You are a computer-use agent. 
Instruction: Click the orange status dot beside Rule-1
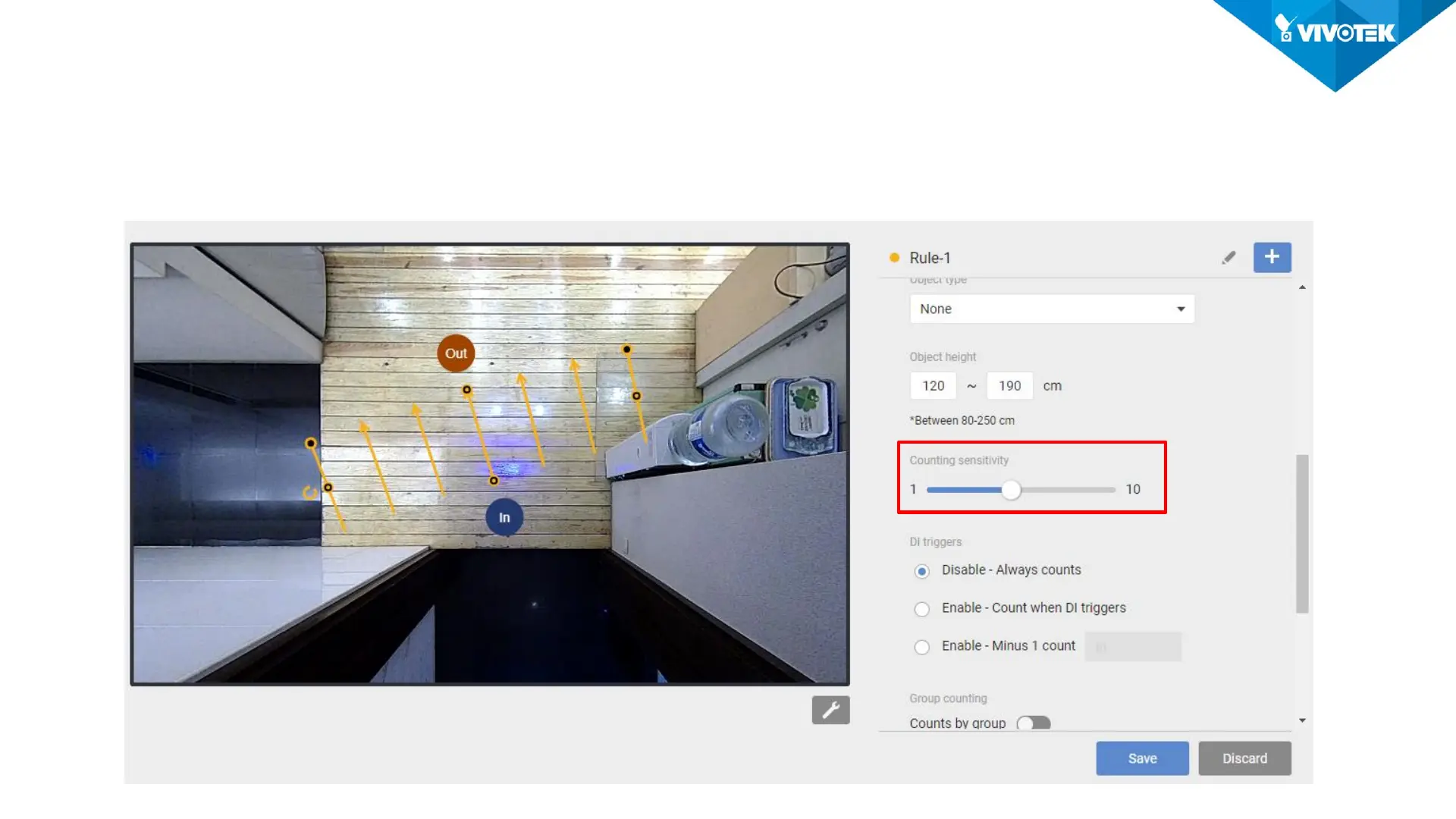(x=894, y=258)
